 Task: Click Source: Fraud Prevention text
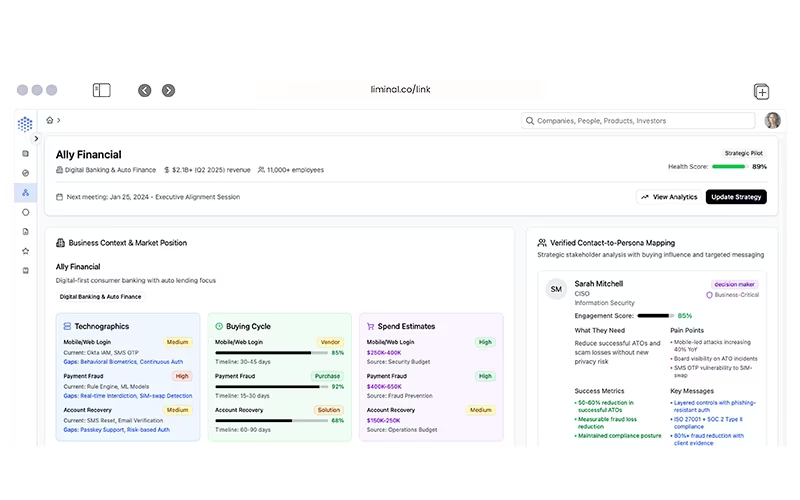pos(399,396)
